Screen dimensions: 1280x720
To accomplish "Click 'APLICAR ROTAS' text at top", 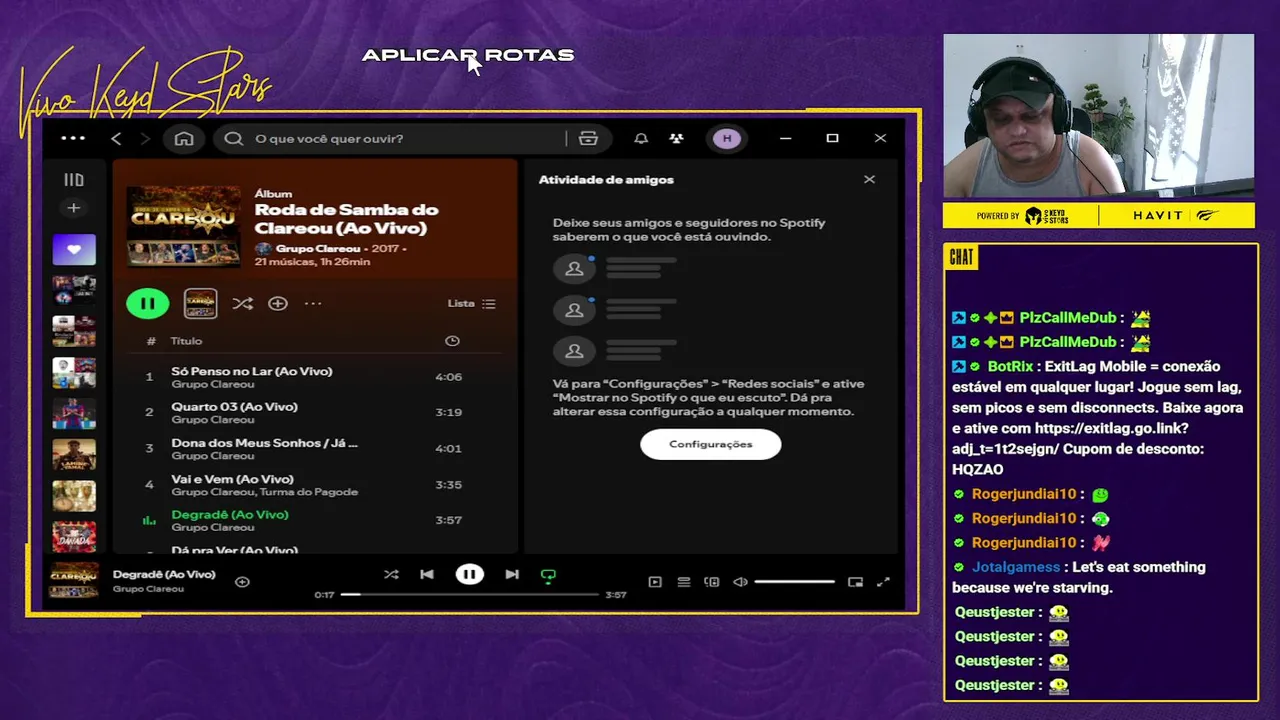I will (468, 55).
